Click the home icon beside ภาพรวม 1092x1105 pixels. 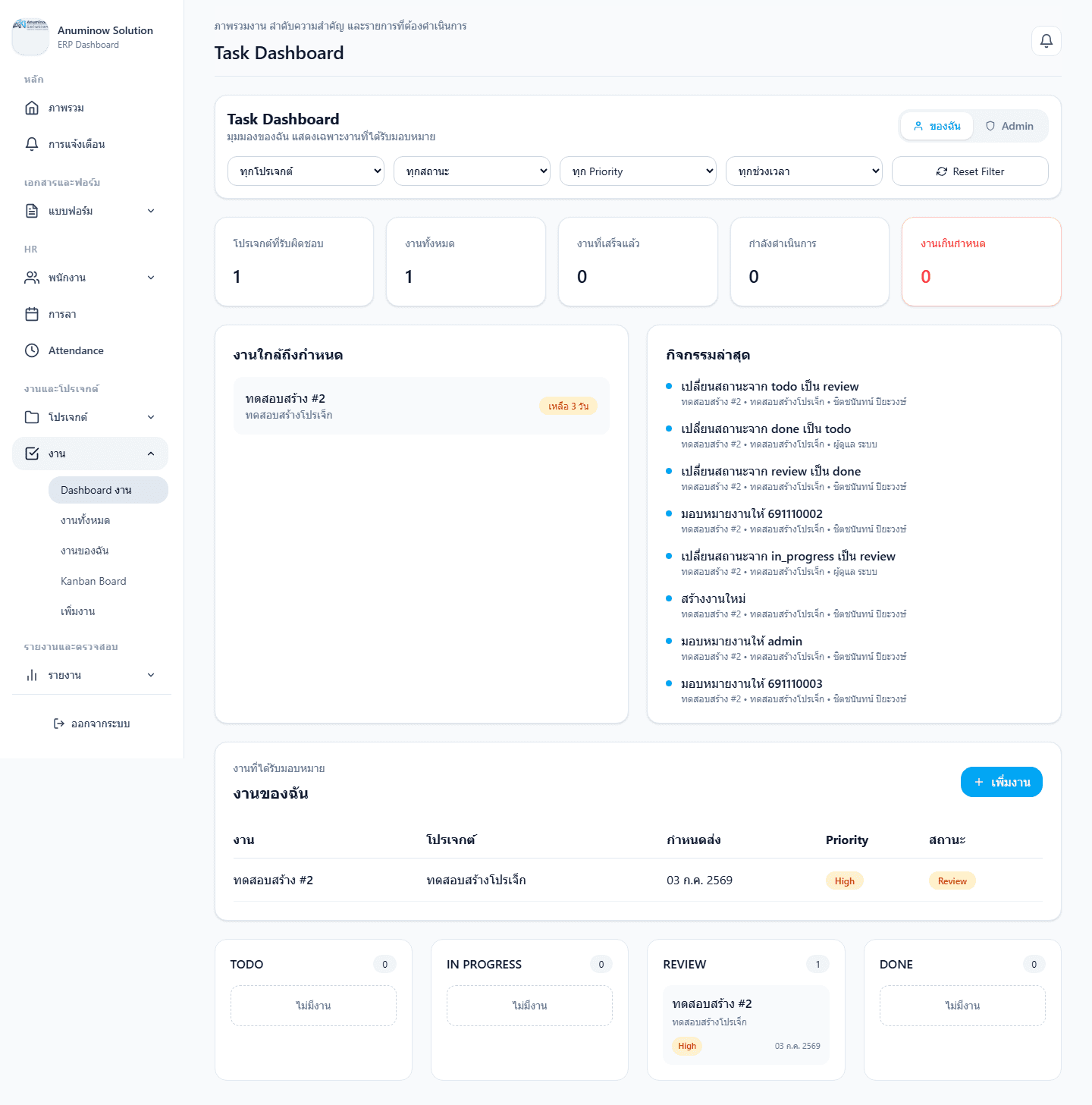pyautogui.click(x=32, y=108)
